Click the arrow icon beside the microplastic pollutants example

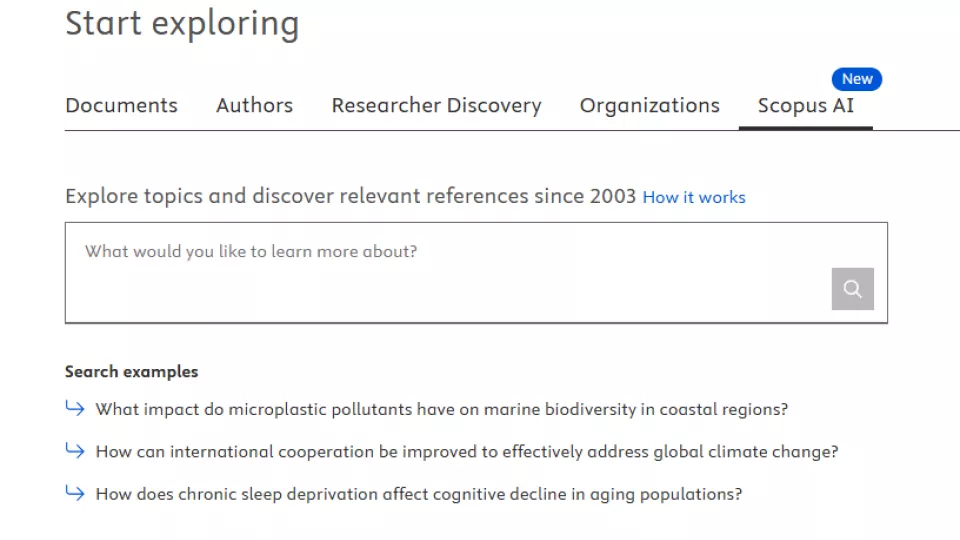tap(75, 408)
